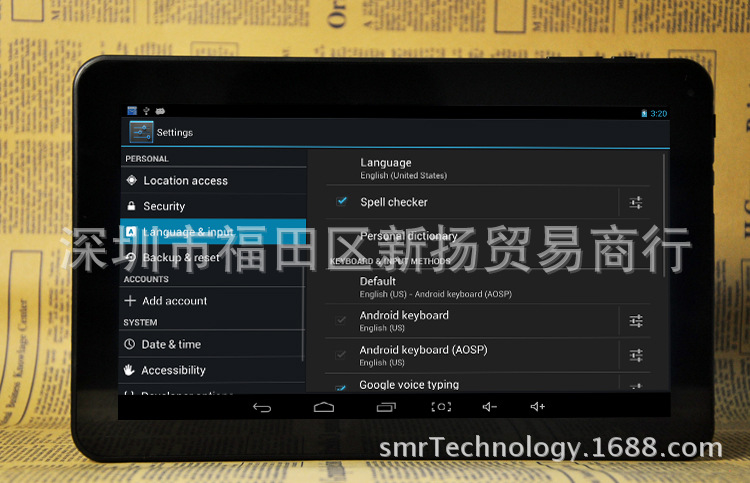Open Location access settings
The width and height of the screenshot is (750, 483).
(213, 181)
